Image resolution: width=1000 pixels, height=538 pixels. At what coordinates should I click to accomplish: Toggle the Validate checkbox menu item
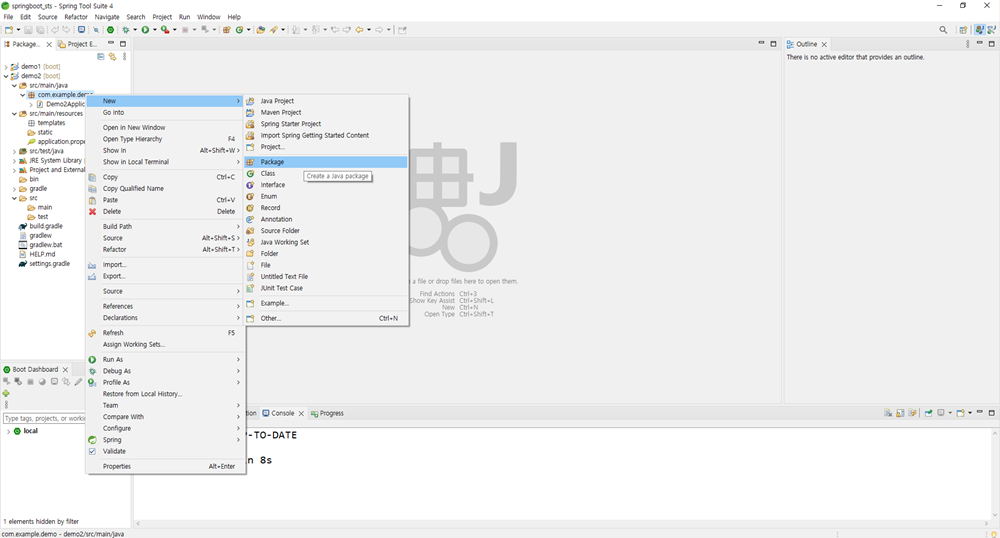pyautogui.click(x=92, y=451)
